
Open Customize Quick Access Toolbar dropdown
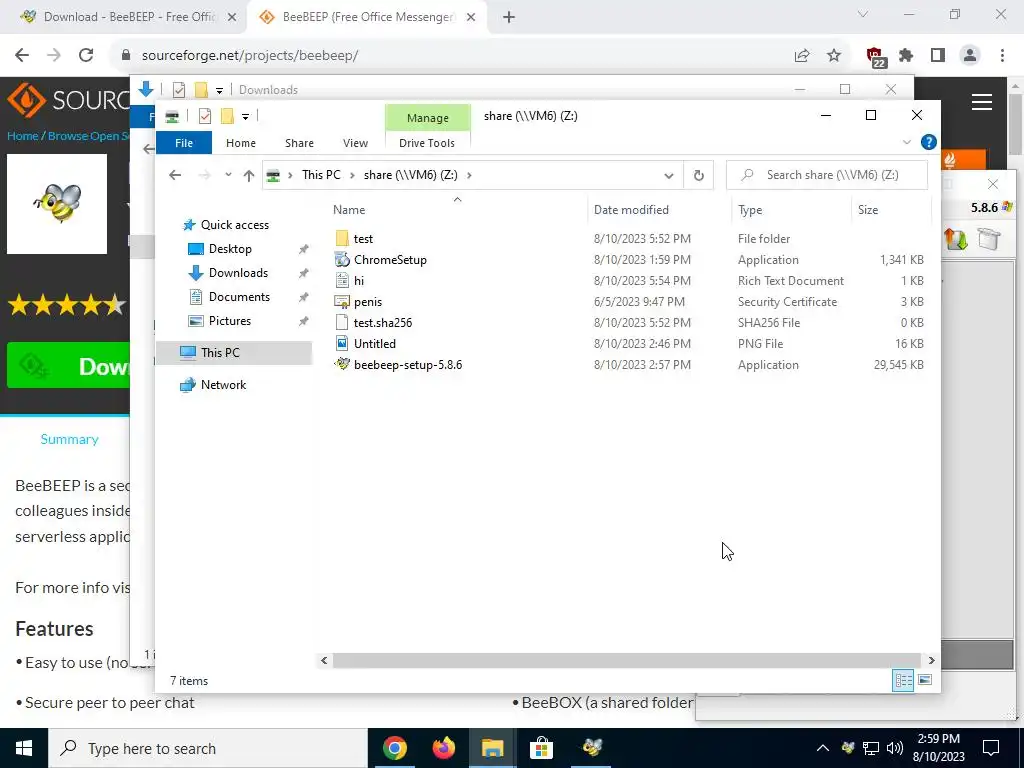[246, 117]
